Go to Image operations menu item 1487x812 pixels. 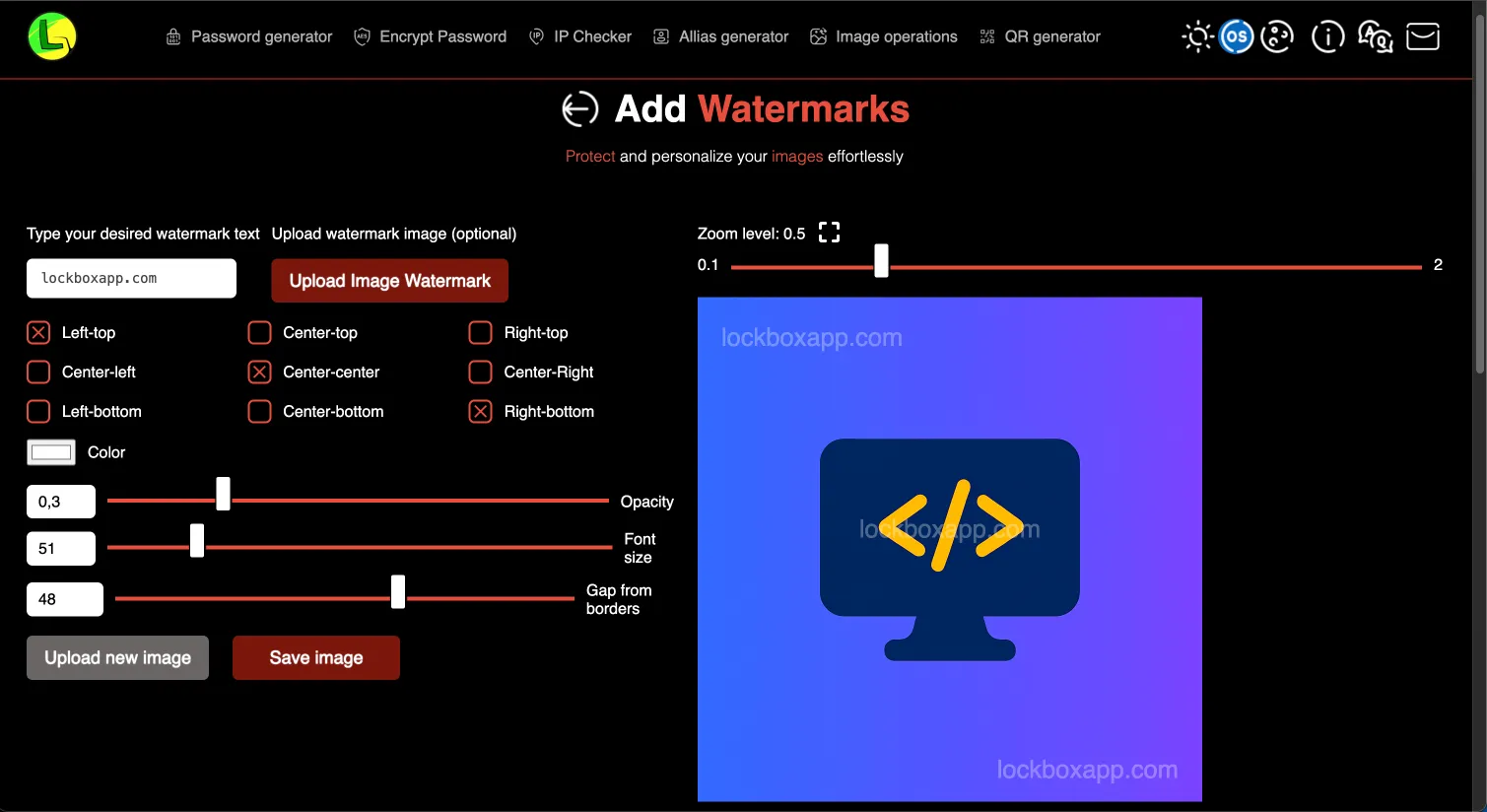(884, 36)
